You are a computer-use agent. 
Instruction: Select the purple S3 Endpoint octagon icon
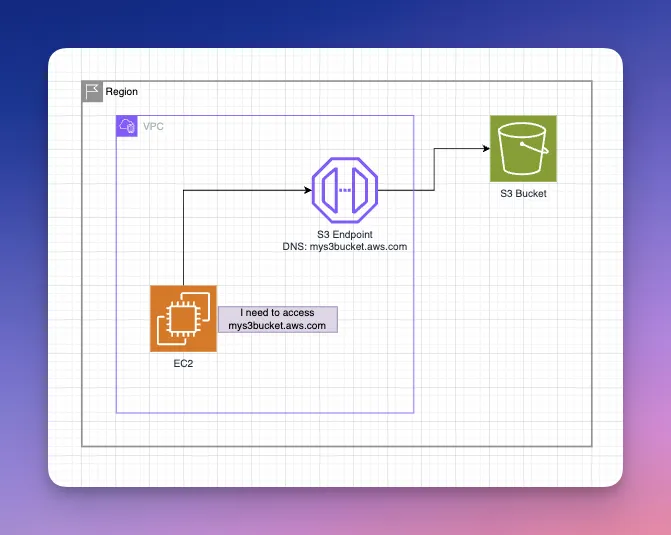coord(345,190)
